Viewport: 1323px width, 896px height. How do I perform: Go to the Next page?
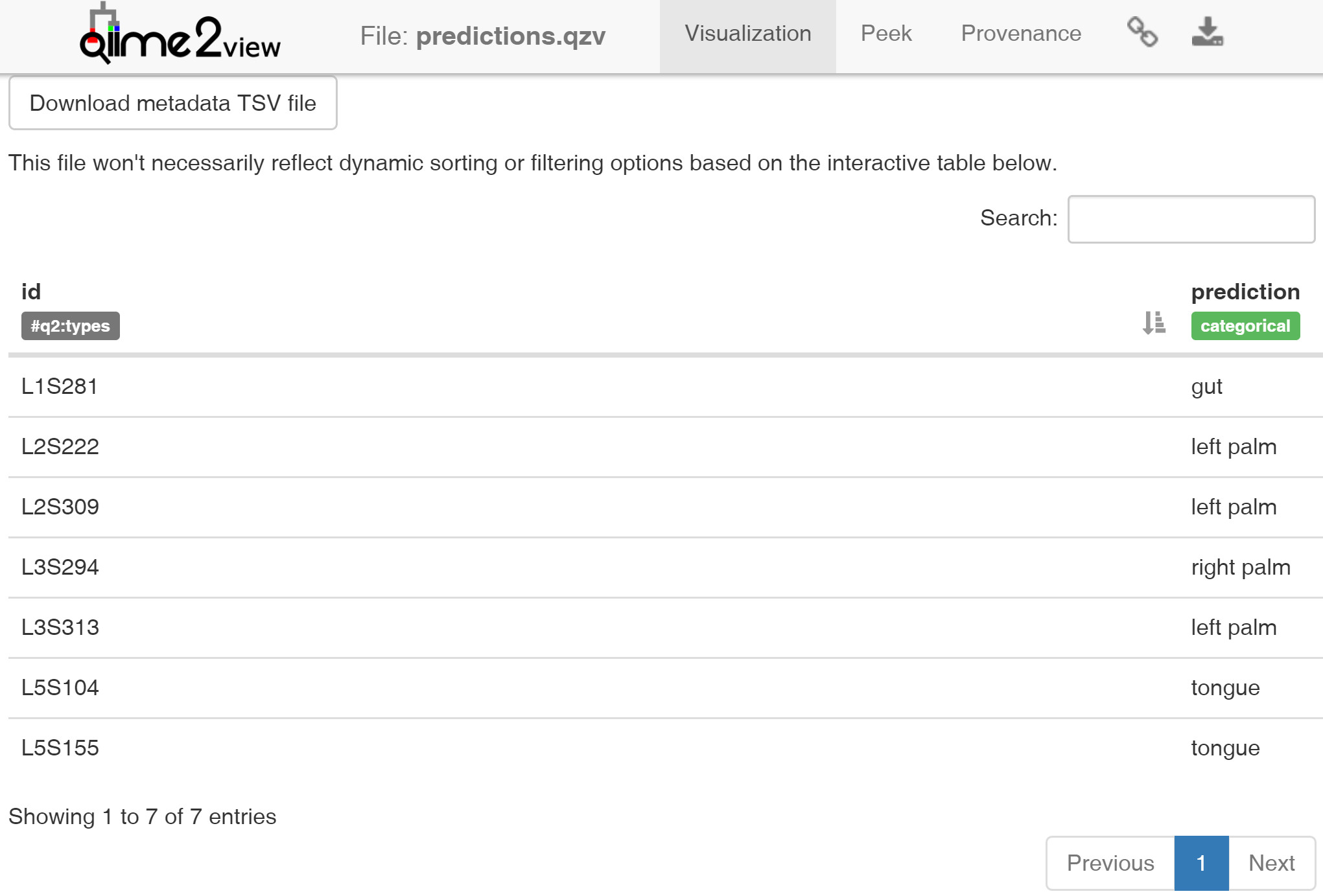pos(1272,863)
